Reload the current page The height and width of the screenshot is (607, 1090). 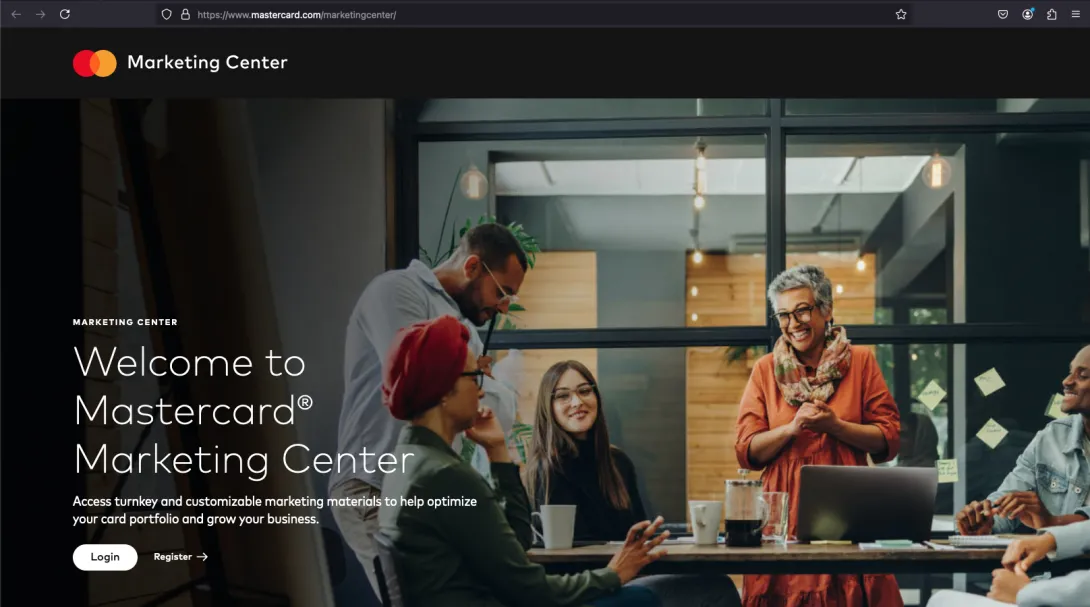pyautogui.click(x=65, y=14)
